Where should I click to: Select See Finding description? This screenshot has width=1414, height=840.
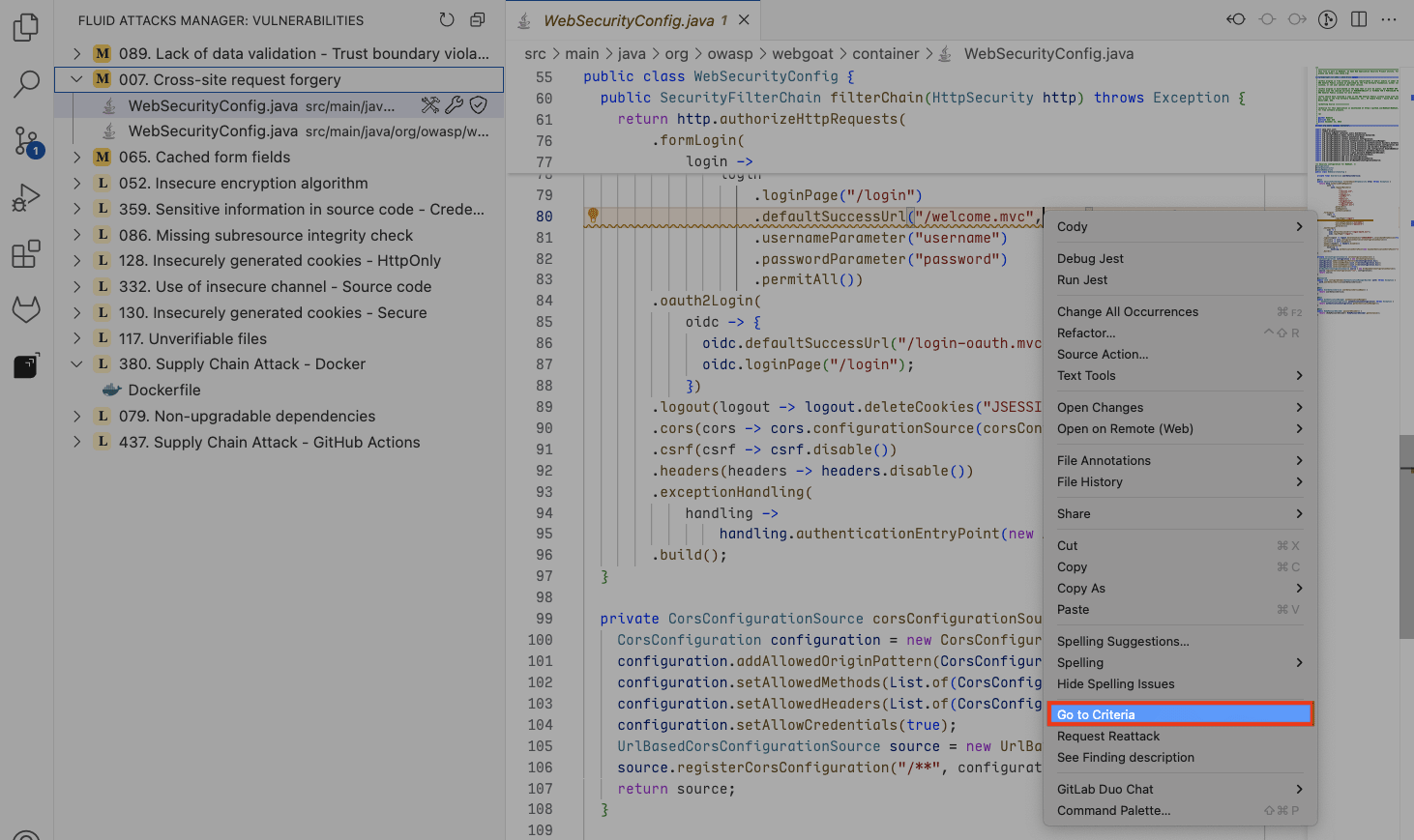pyautogui.click(x=1180, y=757)
